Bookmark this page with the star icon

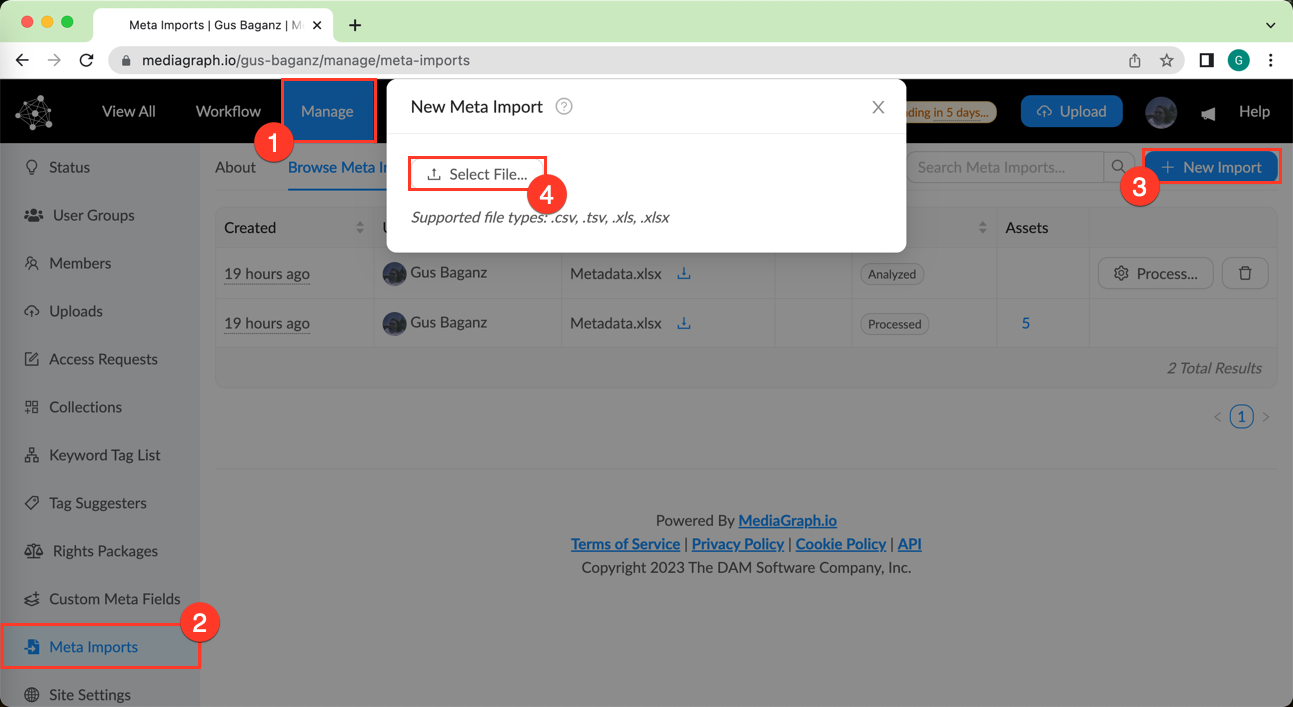[x=1166, y=60]
